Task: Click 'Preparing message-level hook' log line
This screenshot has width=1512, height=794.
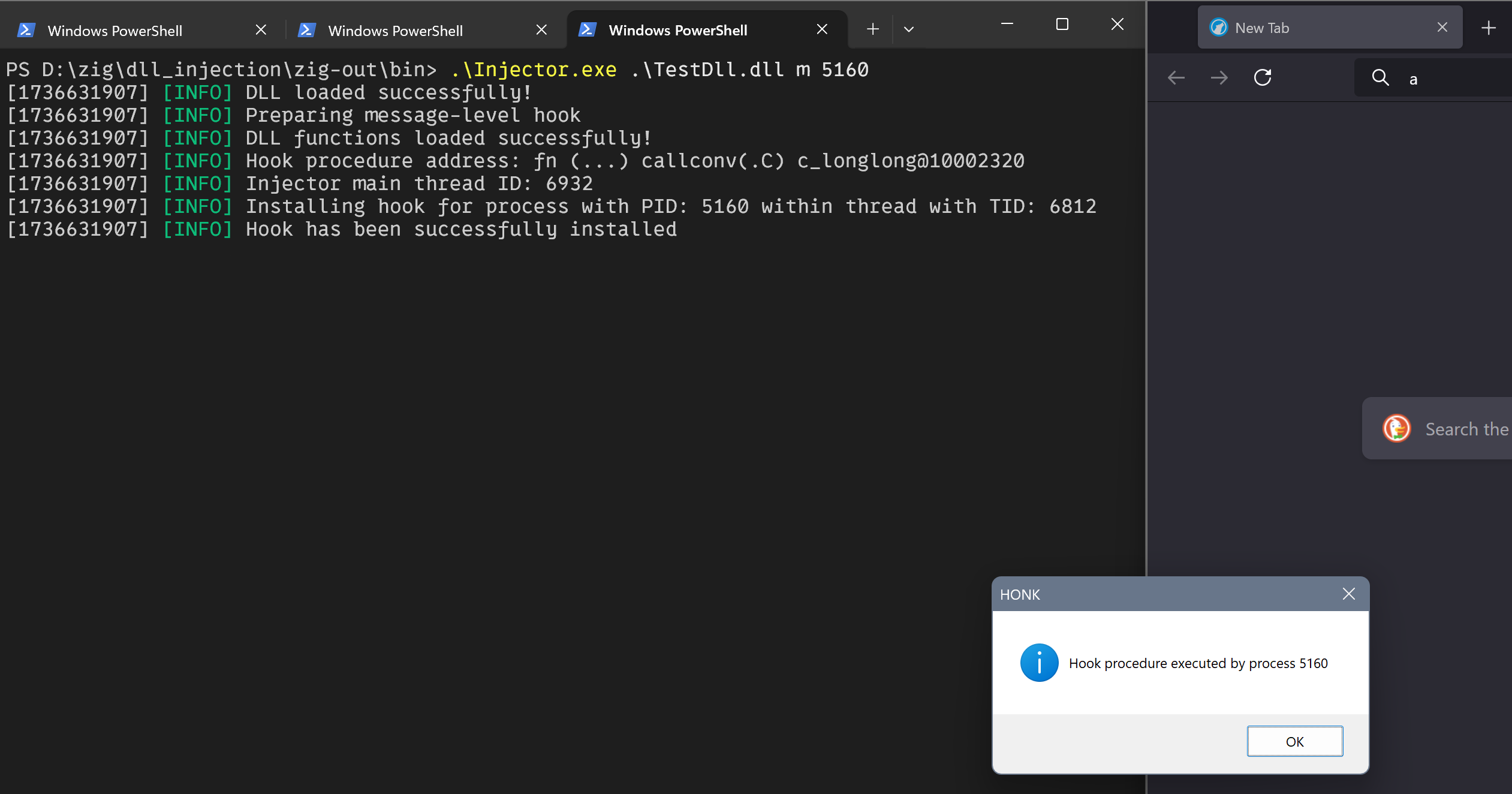Action: (413, 115)
